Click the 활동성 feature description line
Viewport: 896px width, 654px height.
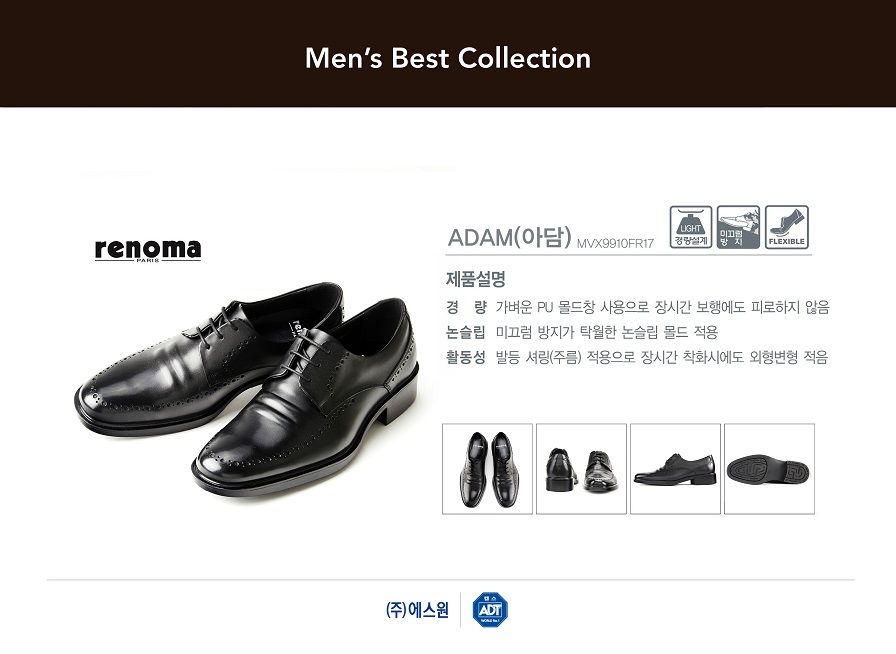coord(637,357)
